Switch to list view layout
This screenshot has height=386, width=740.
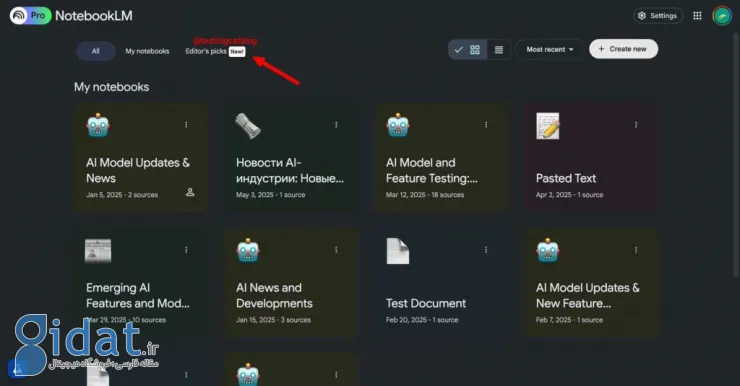(x=498, y=50)
